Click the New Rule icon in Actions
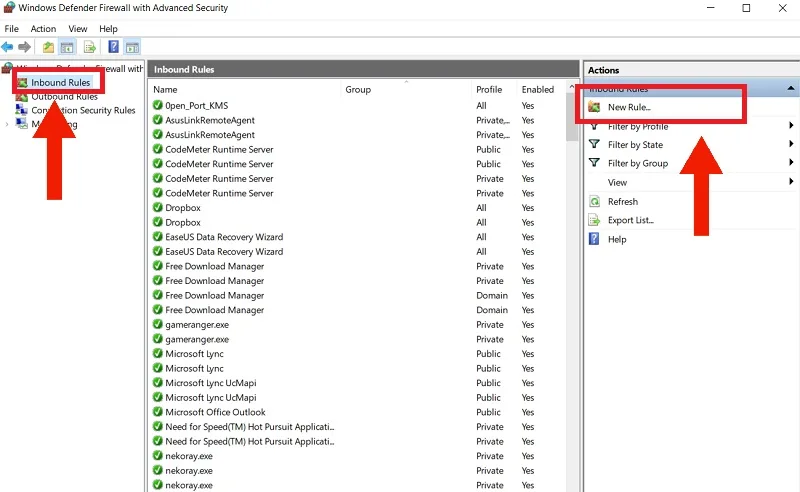The width and height of the screenshot is (800, 492). tap(594, 107)
